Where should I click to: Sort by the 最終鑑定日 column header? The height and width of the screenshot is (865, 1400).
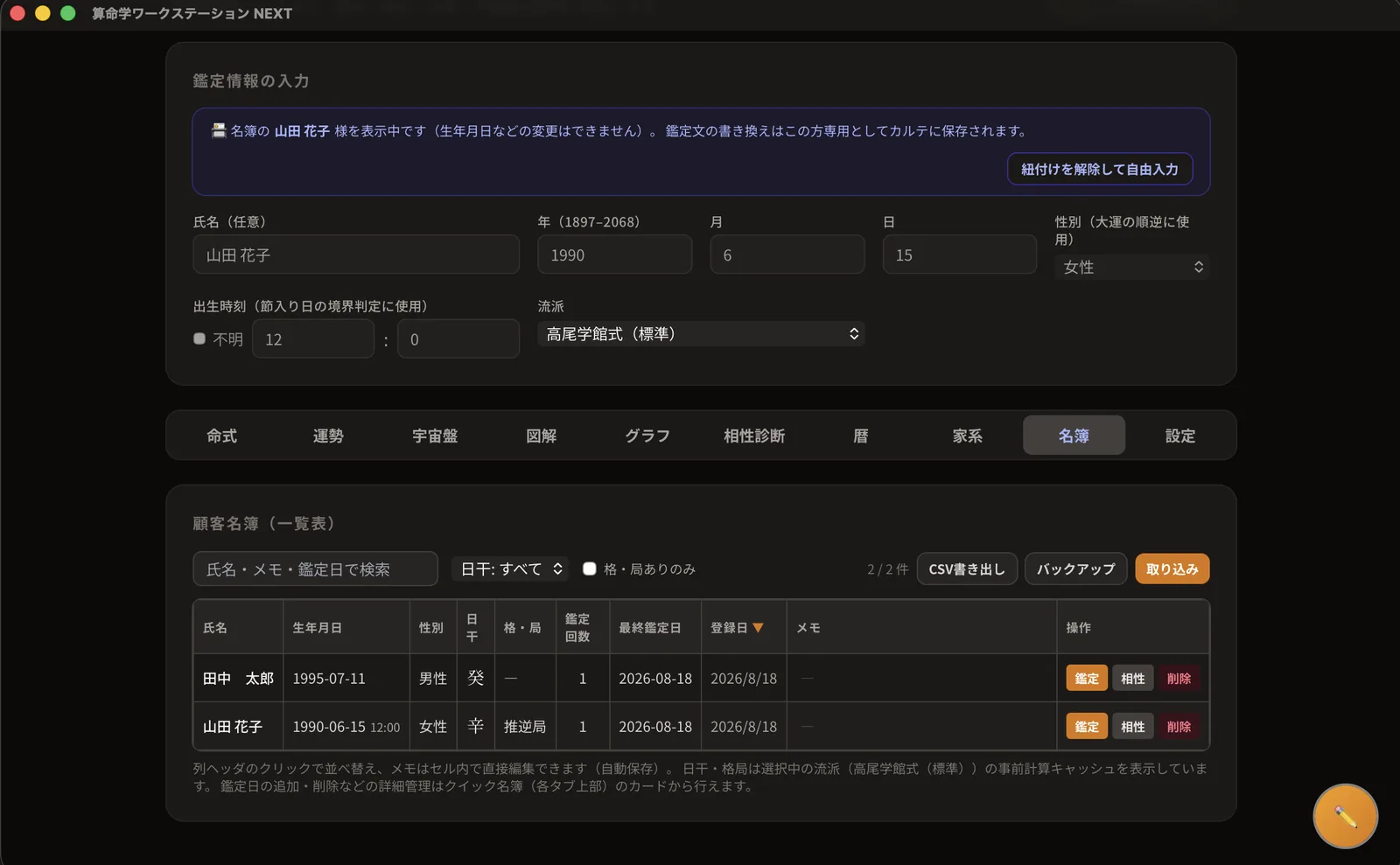click(x=655, y=627)
